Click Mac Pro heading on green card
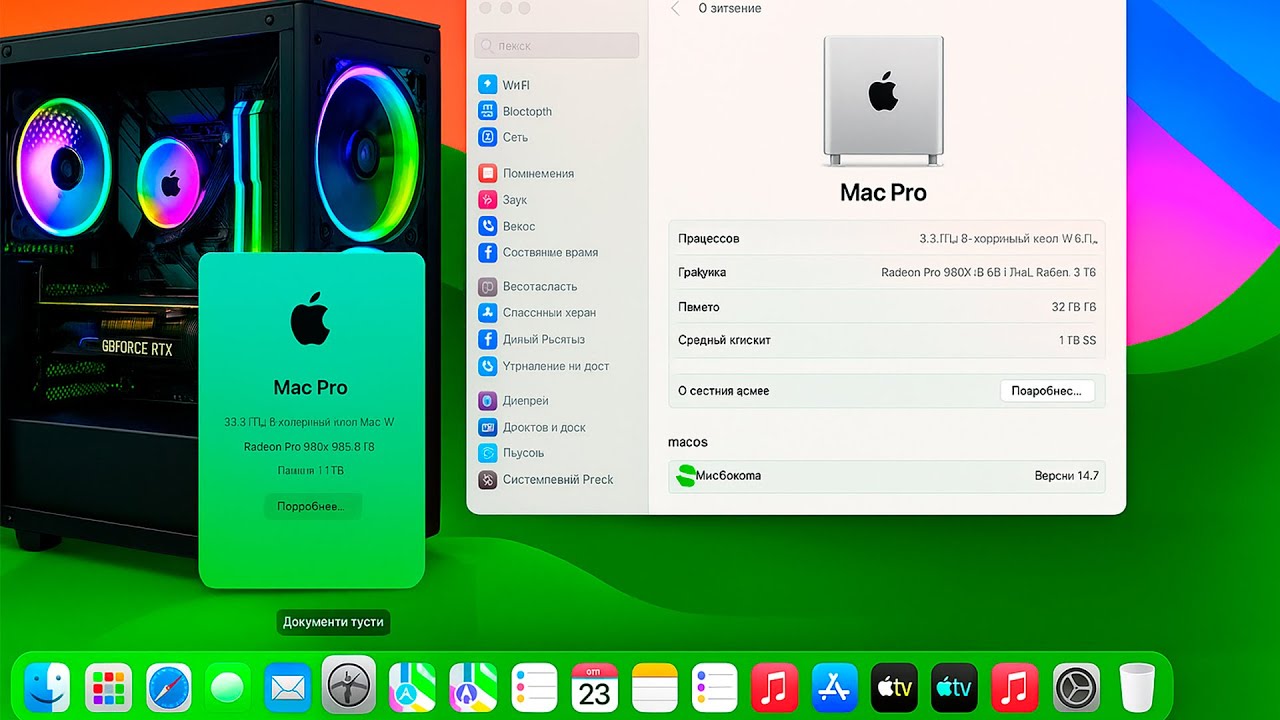The height and width of the screenshot is (720, 1280). click(311, 387)
